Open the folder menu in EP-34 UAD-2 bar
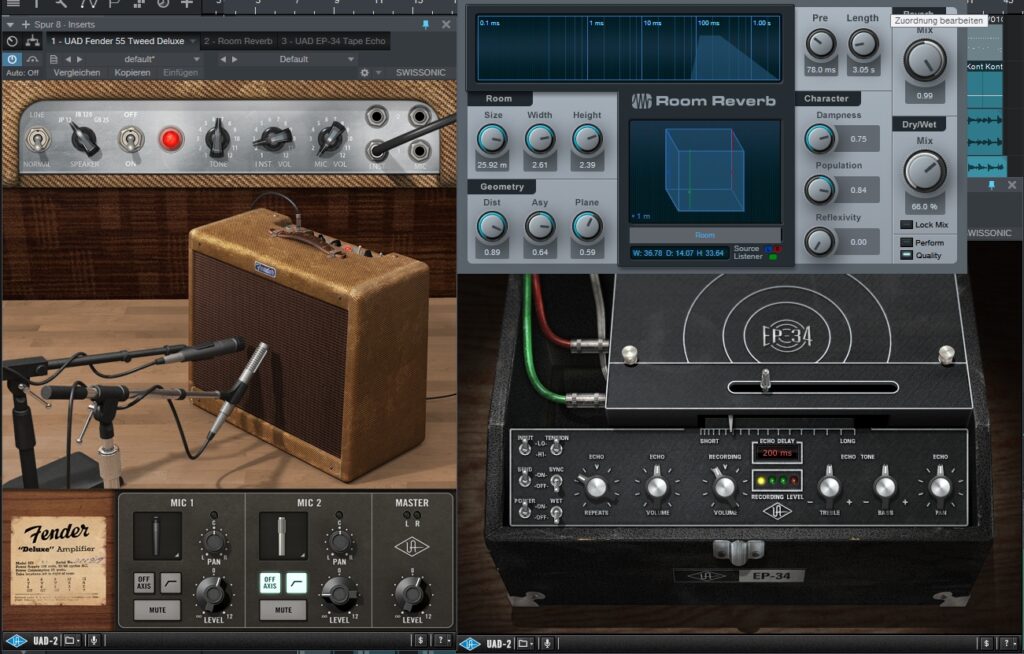Screen dimensions: 1024x654 (524, 644)
